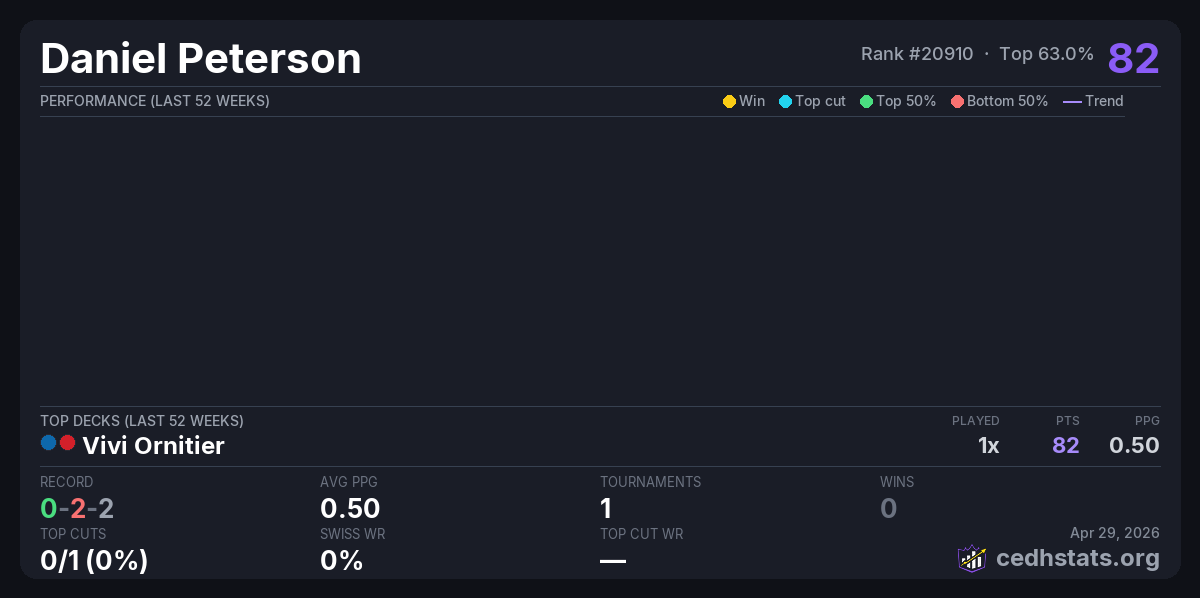Toggle the Win legend label
The height and width of the screenshot is (598, 1200).
tap(752, 101)
